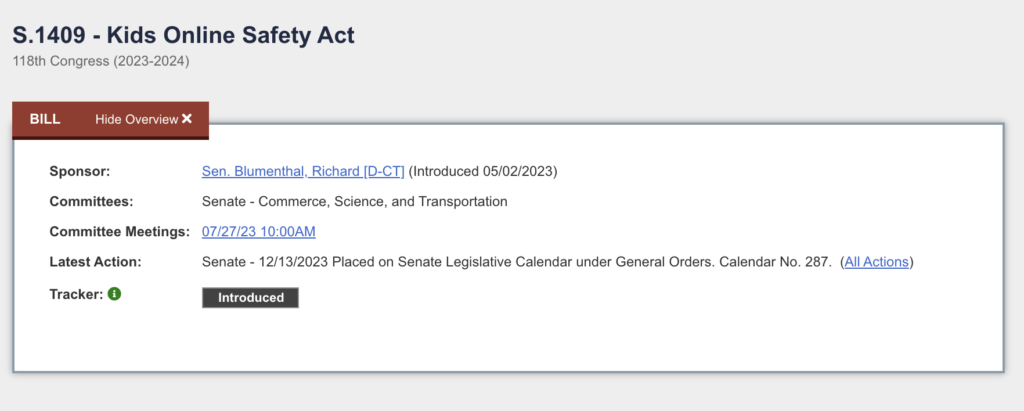The image size is (1024, 411).
Task: Click the 118th Congress (2023-2024) subtitle
Action: (101, 63)
